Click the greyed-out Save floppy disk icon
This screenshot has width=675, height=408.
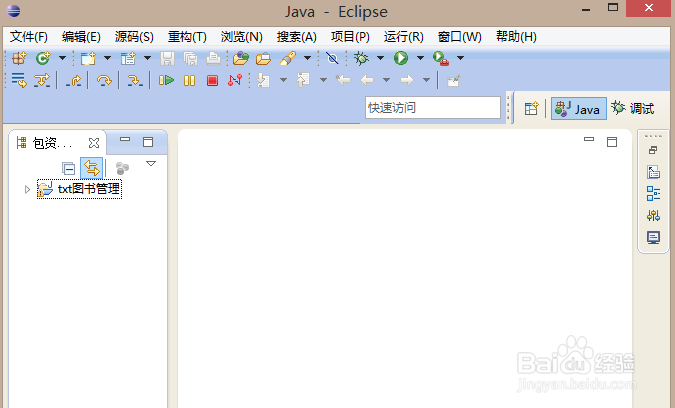pos(167,58)
